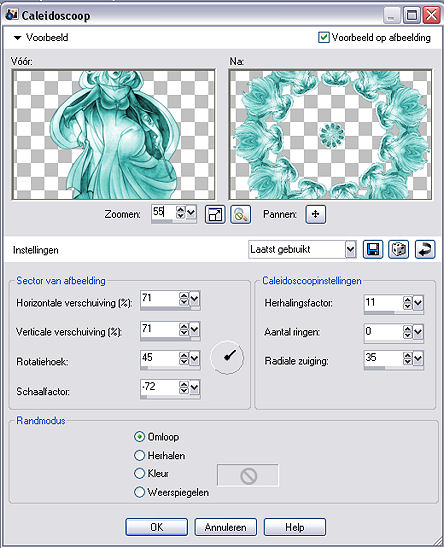
Task: Select the Weerspiegelen edge mode
Action: [139, 492]
